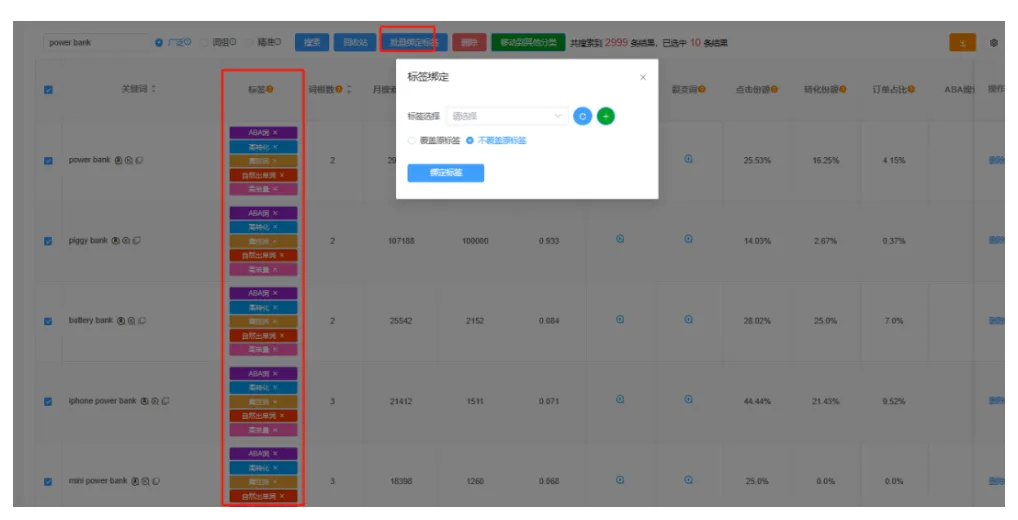Viewport: 1018px width, 520px height.
Task: Click the 44.44% click share value
Action: pos(757,402)
